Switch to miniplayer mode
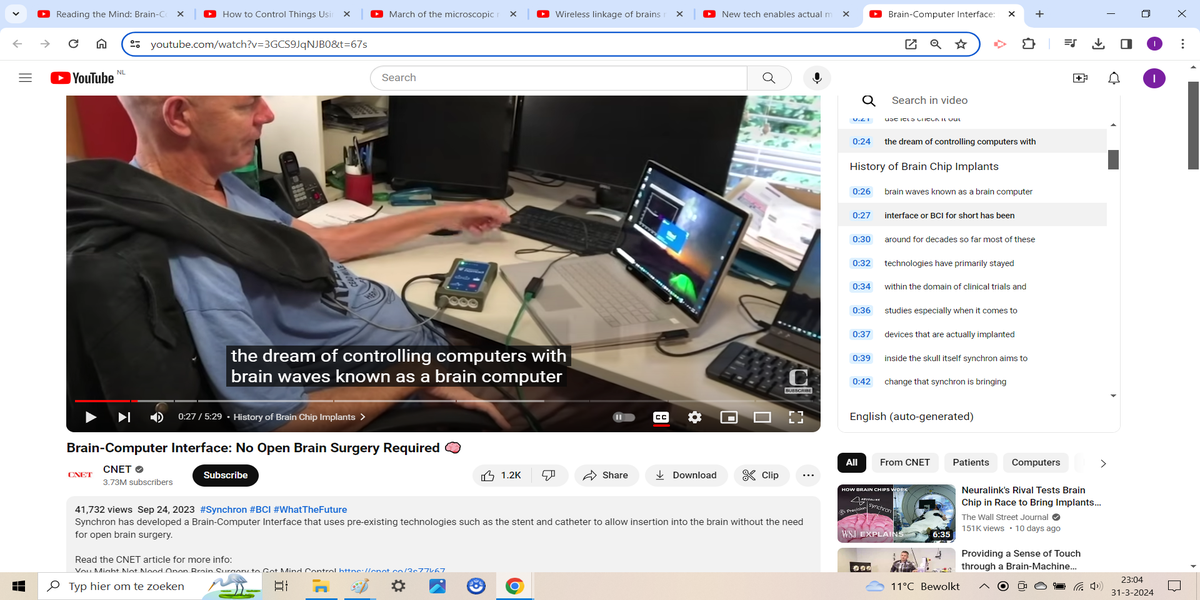Viewport: 1200px width, 600px height. (729, 417)
